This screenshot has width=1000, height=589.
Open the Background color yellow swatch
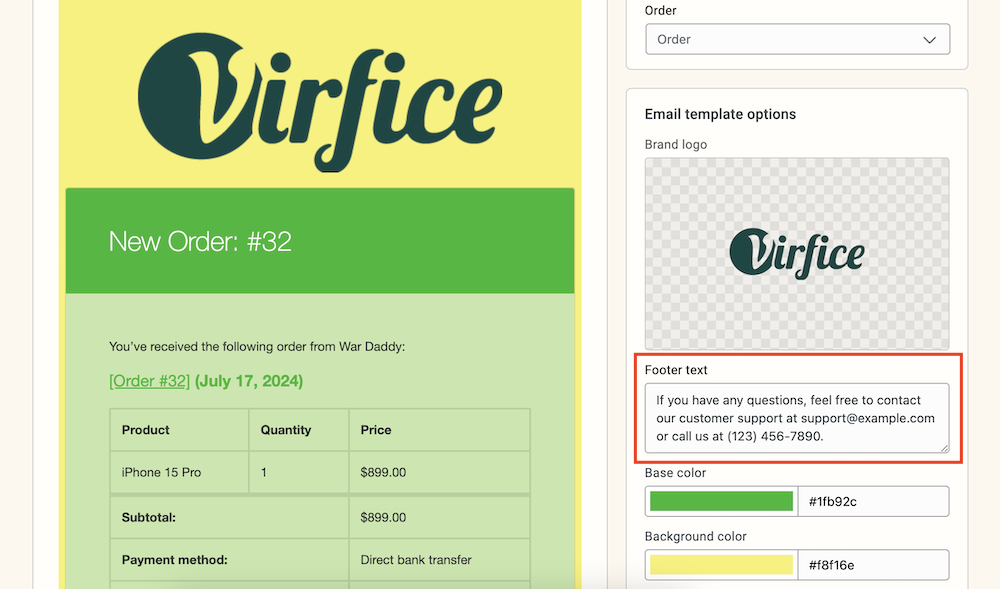[x=721, y=565]
